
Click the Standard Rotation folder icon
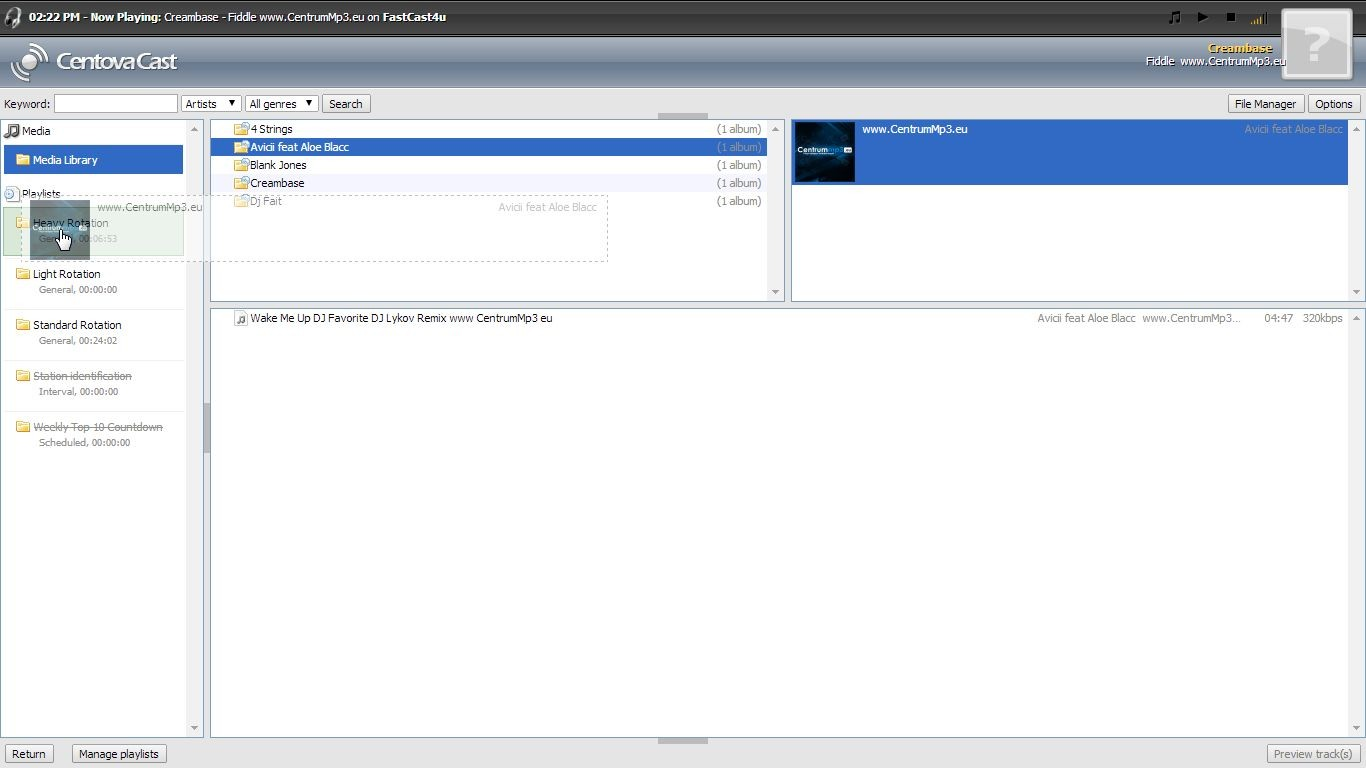[23, 324]
